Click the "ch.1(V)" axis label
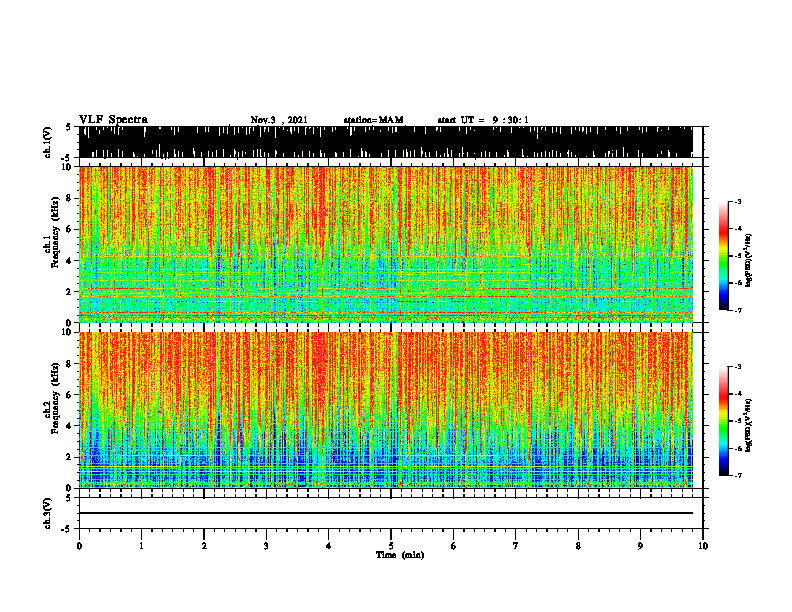792x612 pixels. tap(48, 142)
